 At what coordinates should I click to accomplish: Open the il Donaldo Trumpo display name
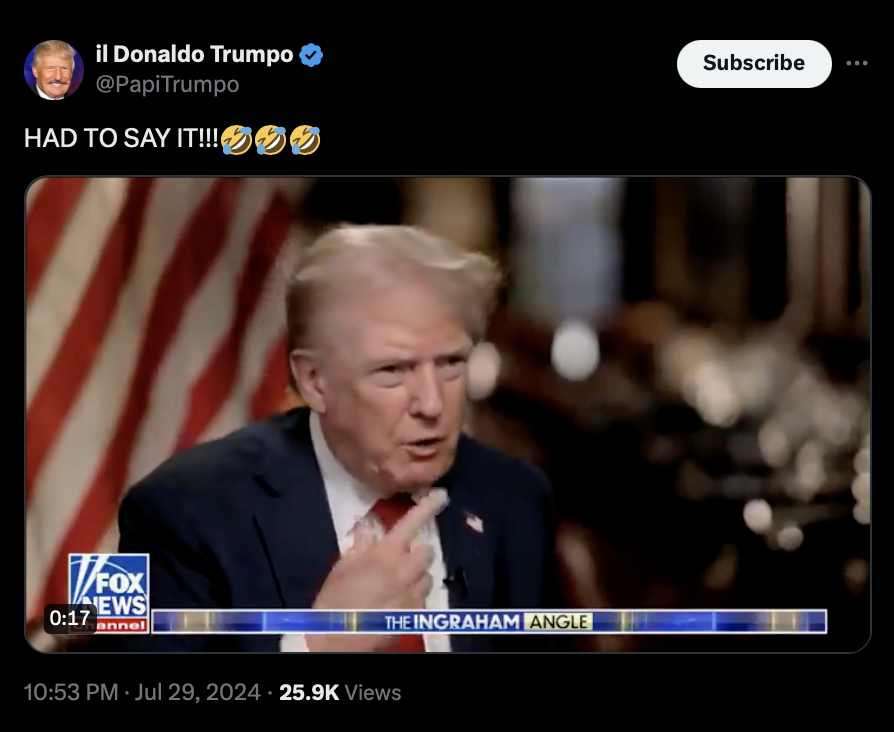click(x=194, y=55)
